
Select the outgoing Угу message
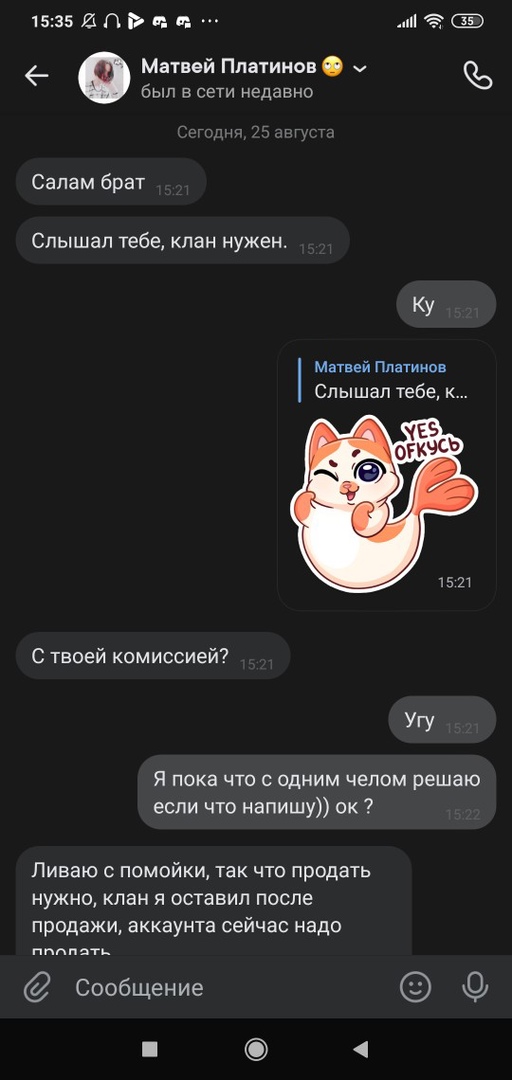point(442,720)
